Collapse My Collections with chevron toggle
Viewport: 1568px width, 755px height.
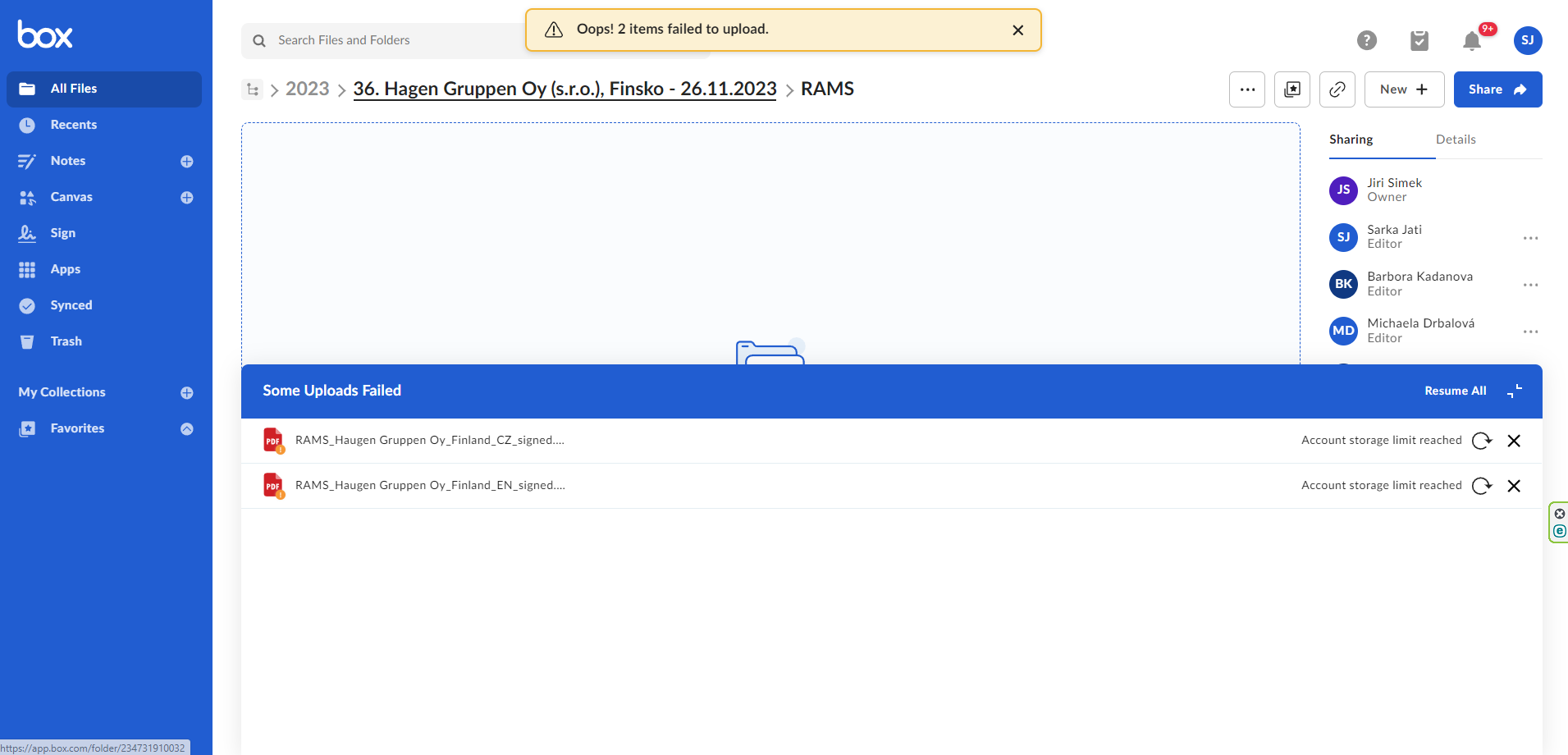[x=187, y=429]
